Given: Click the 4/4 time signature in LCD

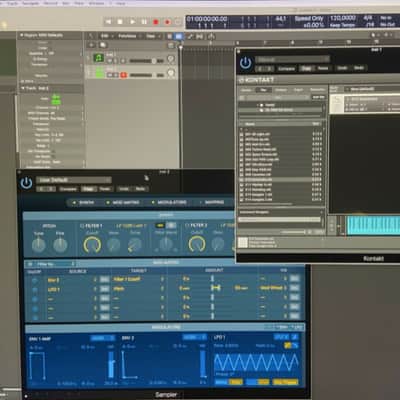Looking at the screenshot, I should [368, 17].
